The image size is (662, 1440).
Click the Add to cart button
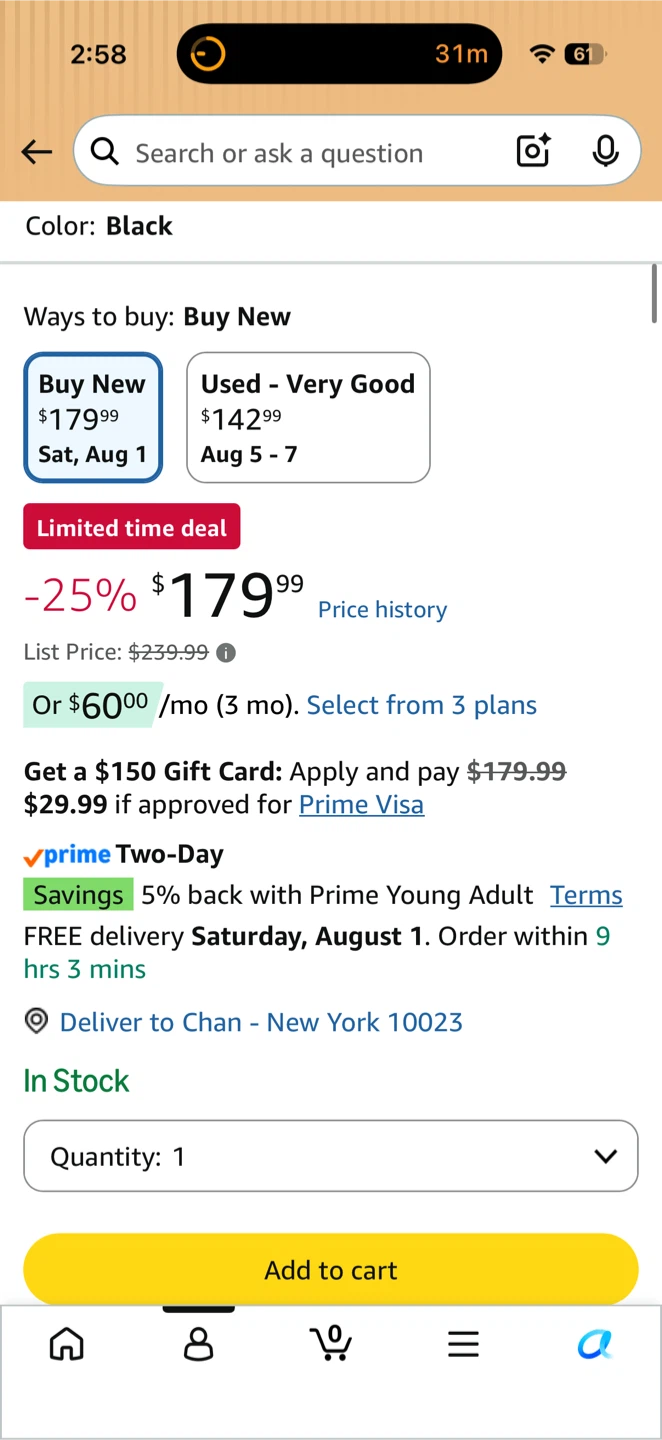331,1270
